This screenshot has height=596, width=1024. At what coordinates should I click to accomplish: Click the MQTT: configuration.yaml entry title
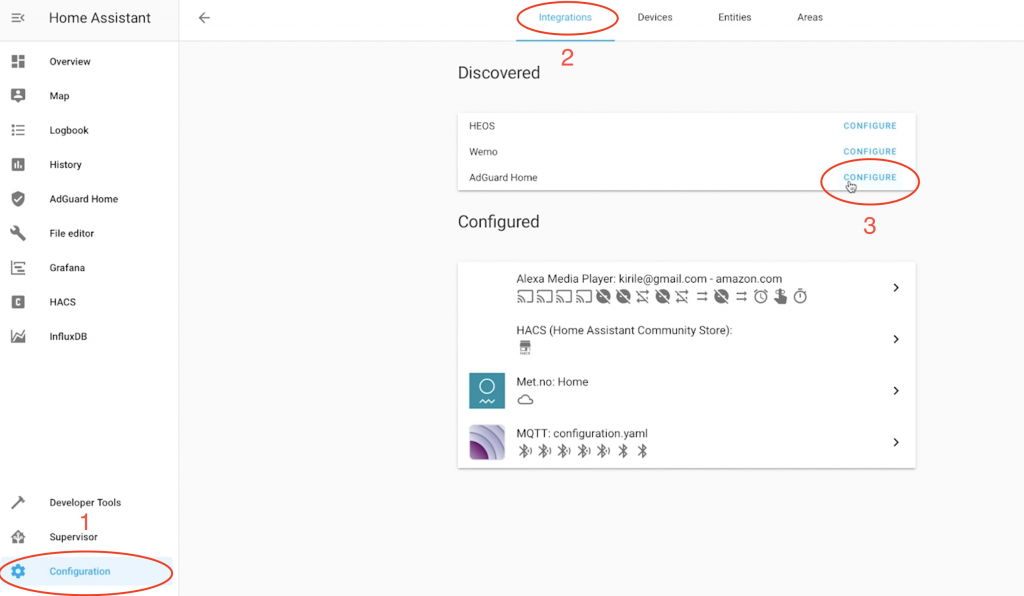coord(582,433)
